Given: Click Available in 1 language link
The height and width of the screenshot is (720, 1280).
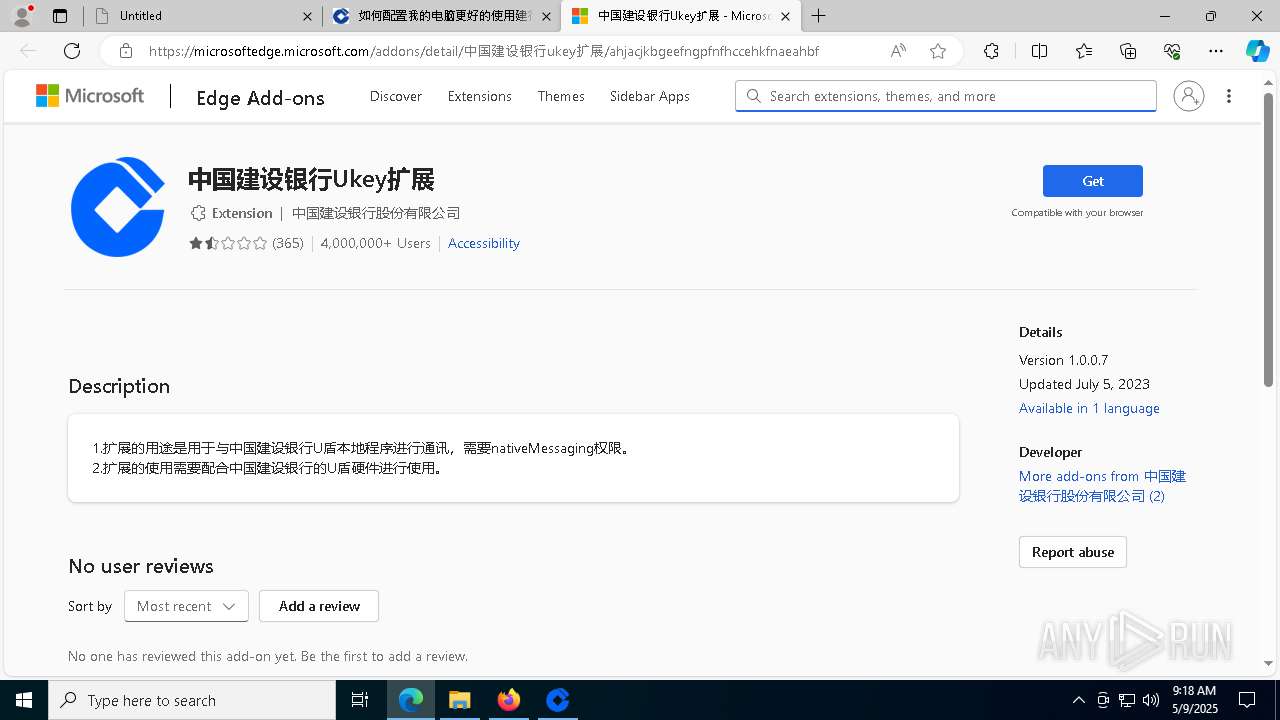Looking at the screenshot, I should 1089,408.
